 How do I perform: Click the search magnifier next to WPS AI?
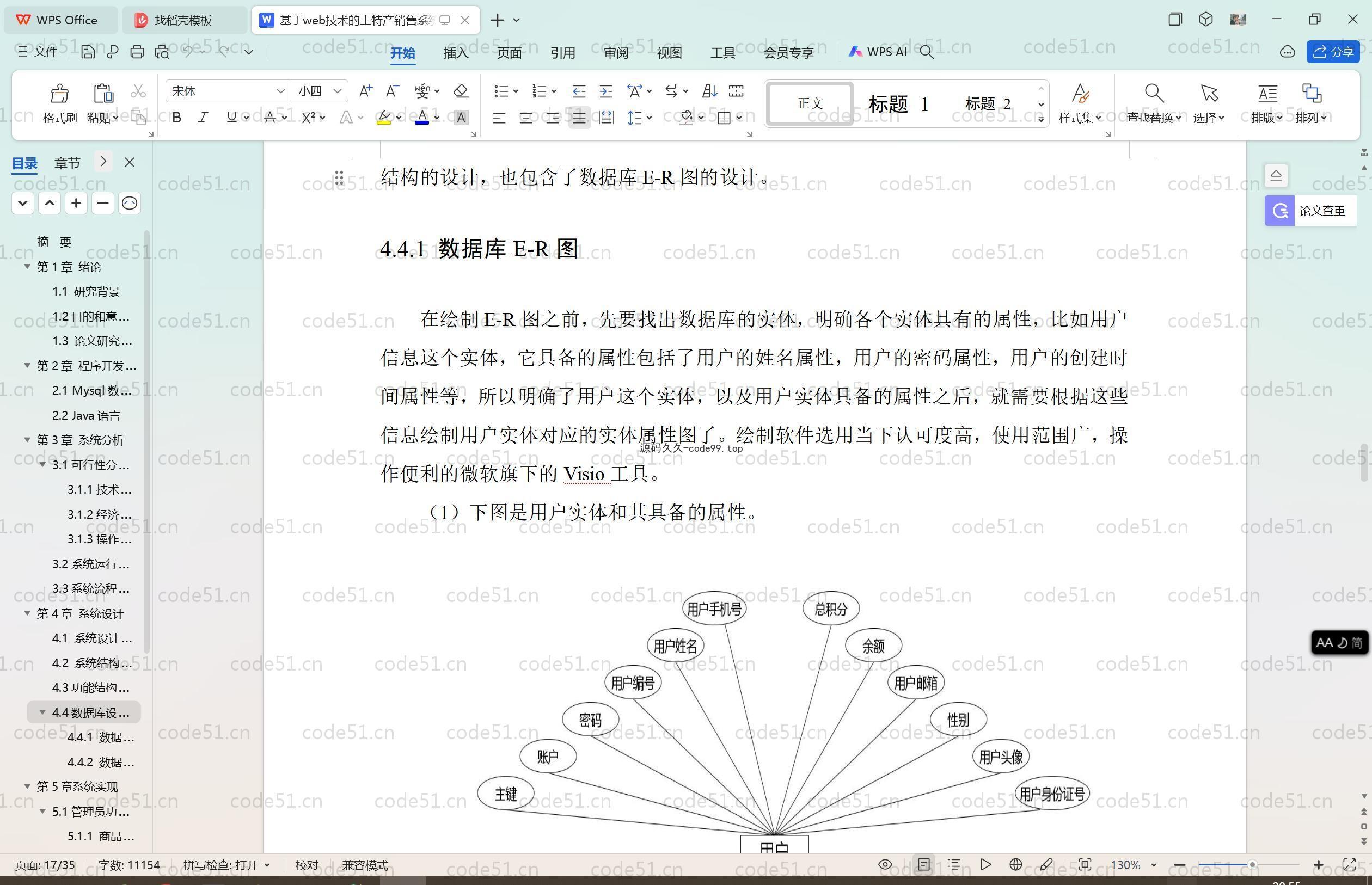(x=927, y=52)
